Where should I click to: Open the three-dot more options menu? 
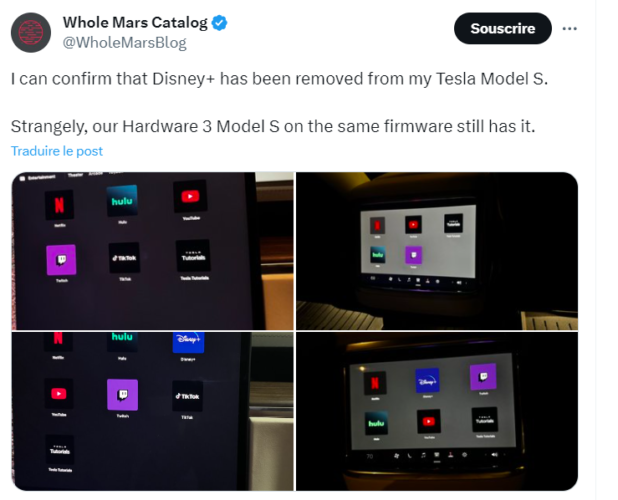coord(570,28)
